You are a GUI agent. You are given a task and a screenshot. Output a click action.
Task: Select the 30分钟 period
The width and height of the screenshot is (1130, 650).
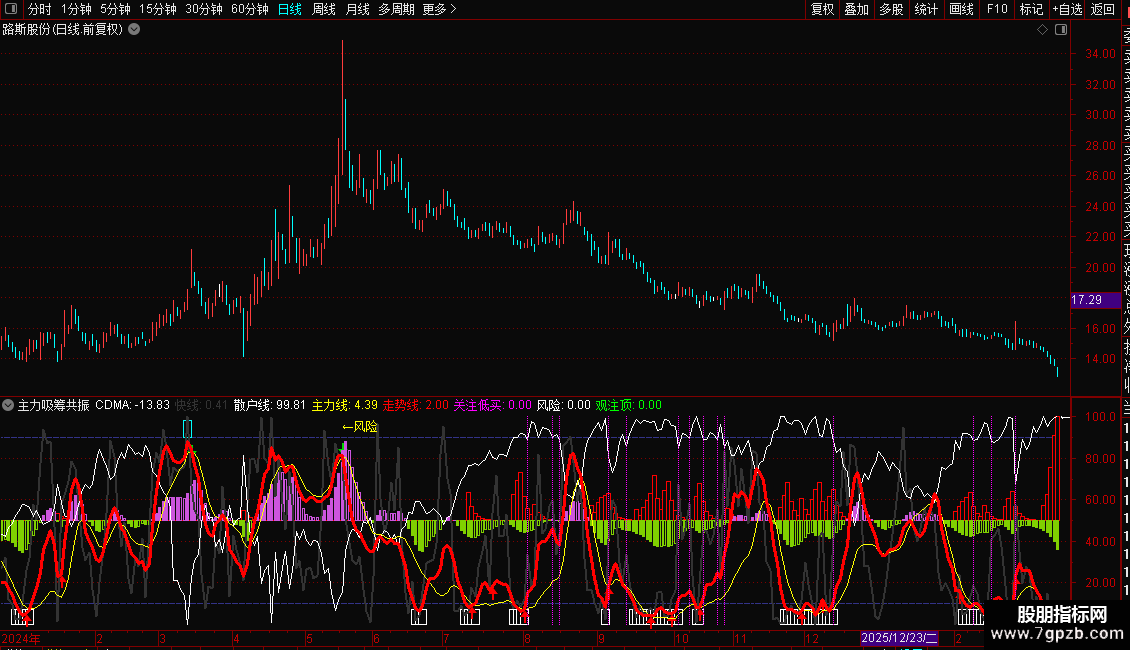click(204, 9)
